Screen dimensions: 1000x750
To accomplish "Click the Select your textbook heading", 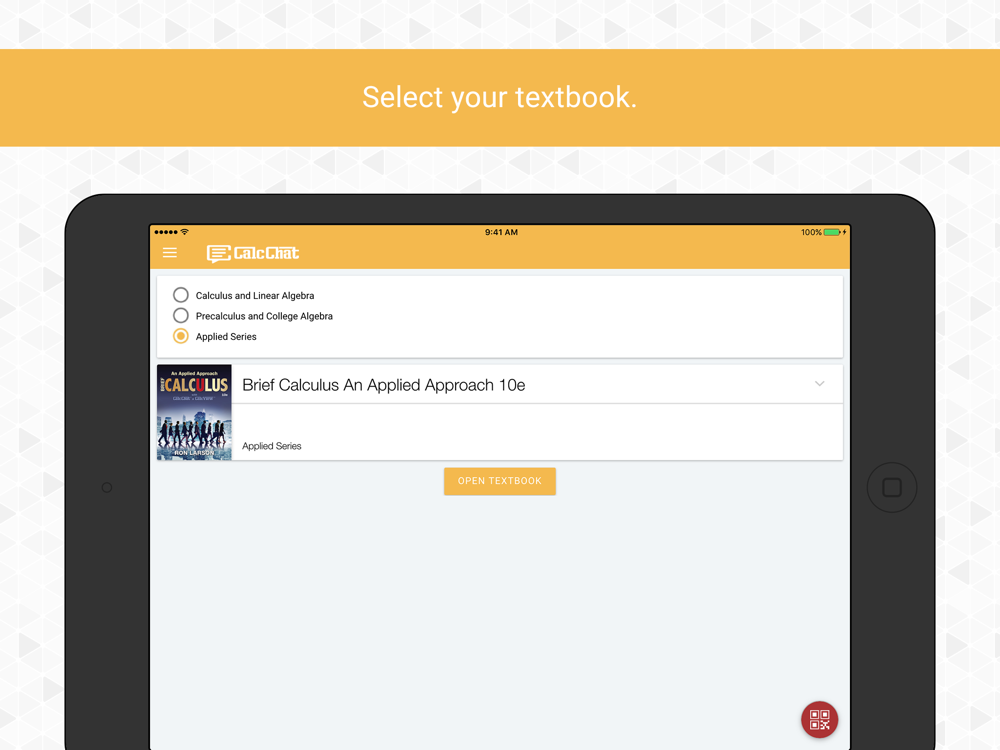I will coord(500,98).
